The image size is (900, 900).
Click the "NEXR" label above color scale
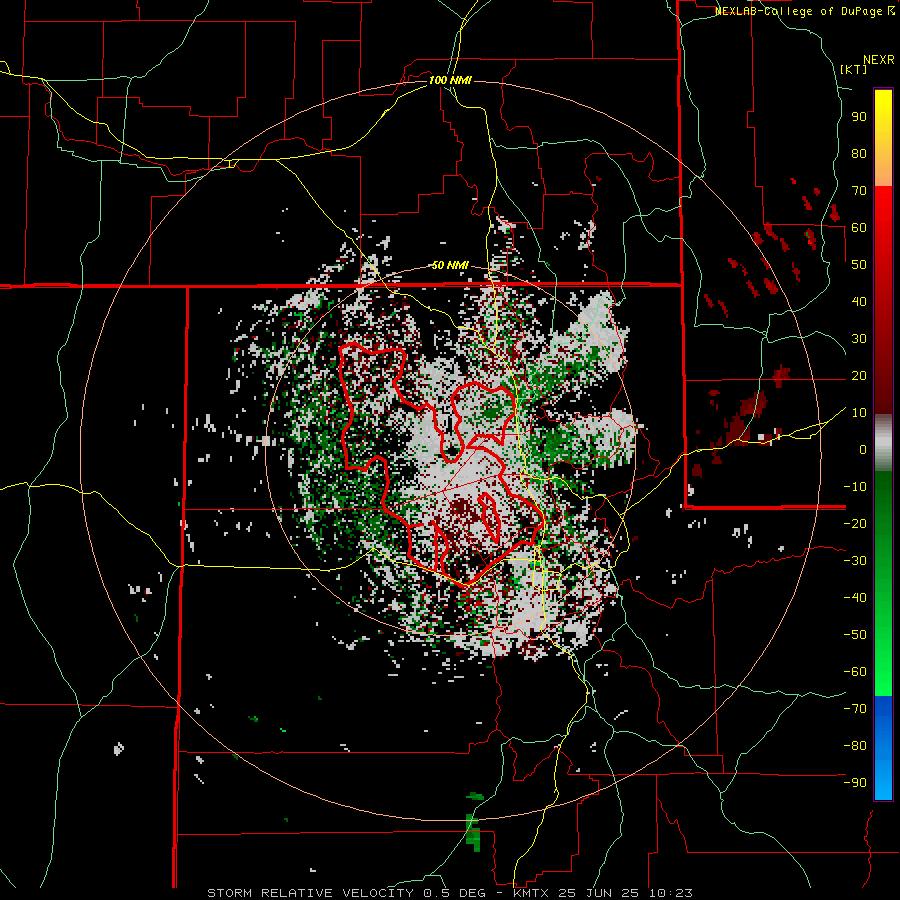(879, 60)
